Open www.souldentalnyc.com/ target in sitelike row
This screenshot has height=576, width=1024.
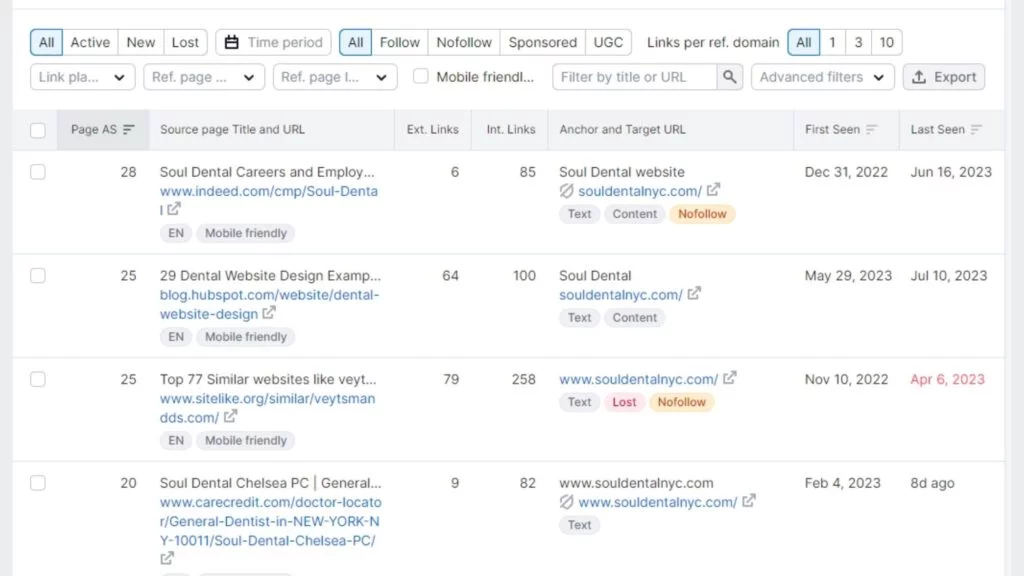[x=638, y=379]
